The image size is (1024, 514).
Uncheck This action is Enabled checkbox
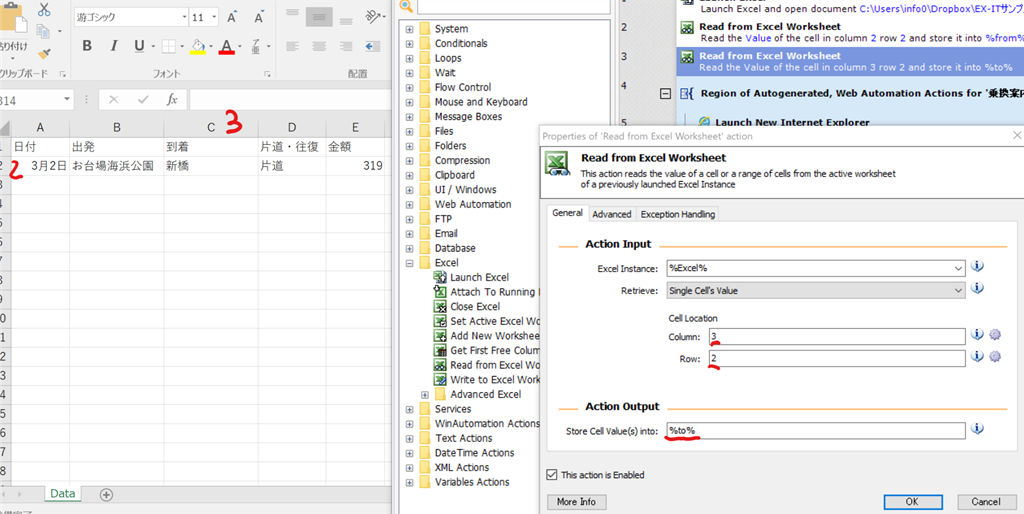point(553,475)
